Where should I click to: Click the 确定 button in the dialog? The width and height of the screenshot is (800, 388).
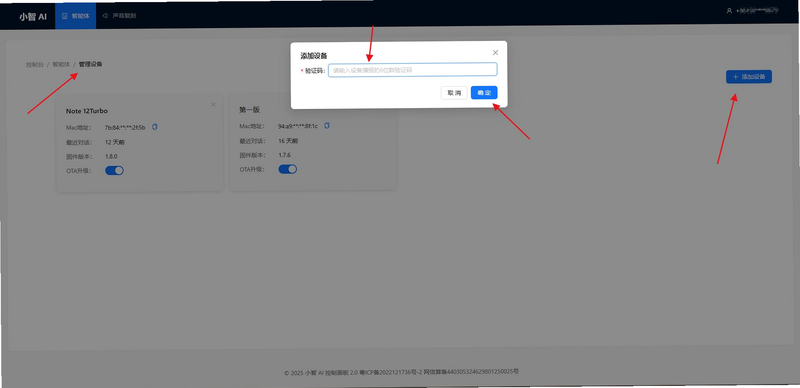tap(484, 92)
